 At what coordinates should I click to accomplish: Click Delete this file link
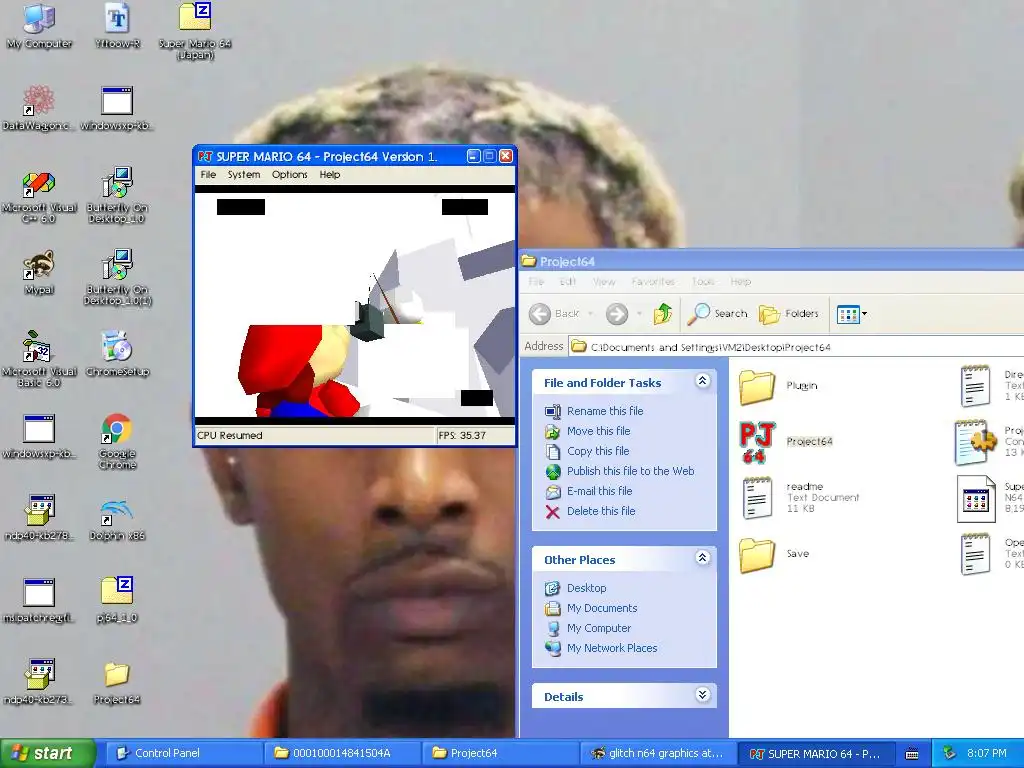pos(601,511)
